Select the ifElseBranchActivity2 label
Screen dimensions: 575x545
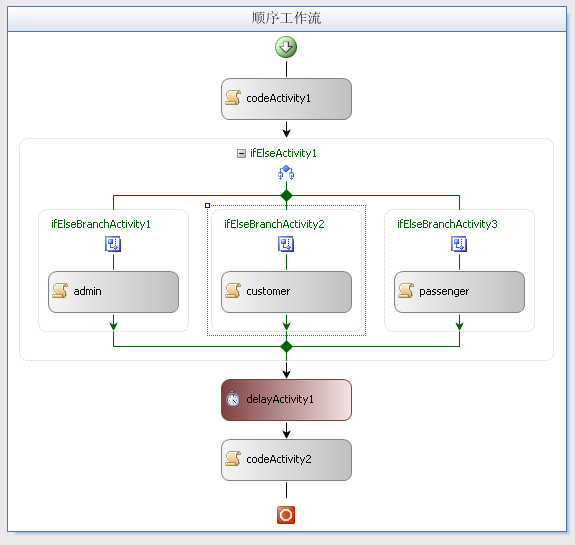274,224
